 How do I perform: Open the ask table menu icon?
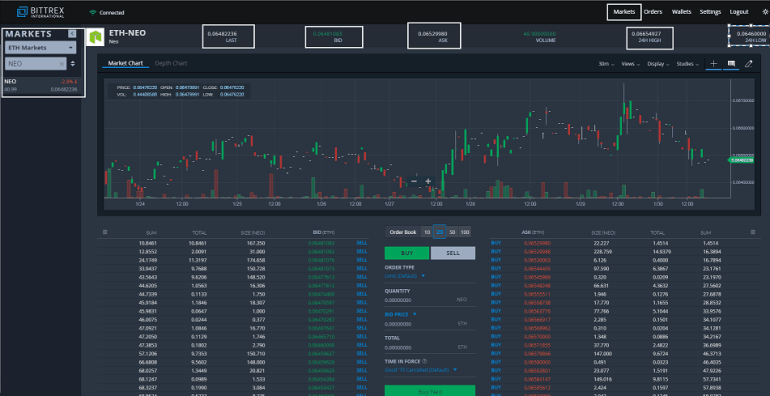point(753,232)
